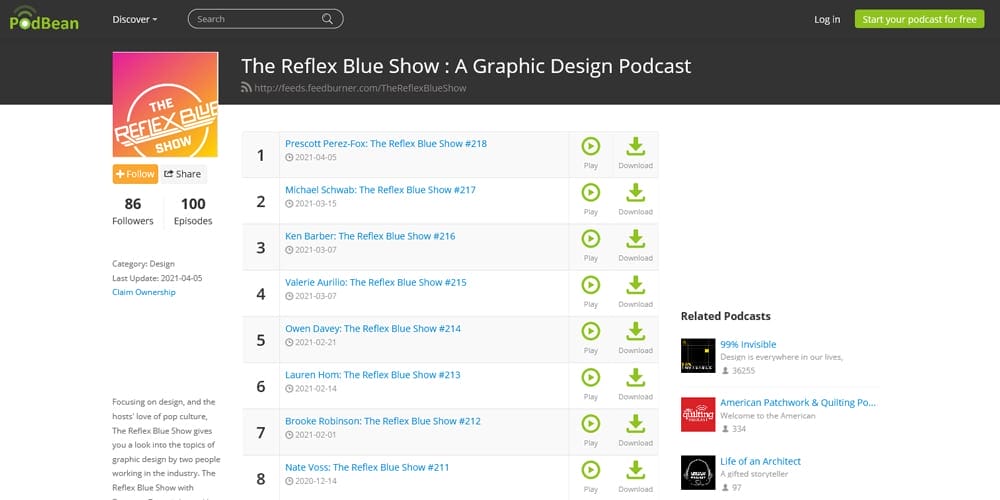The image size is (1000, 500).
Task: Click the Category: Design text
Action: [143, 263]
